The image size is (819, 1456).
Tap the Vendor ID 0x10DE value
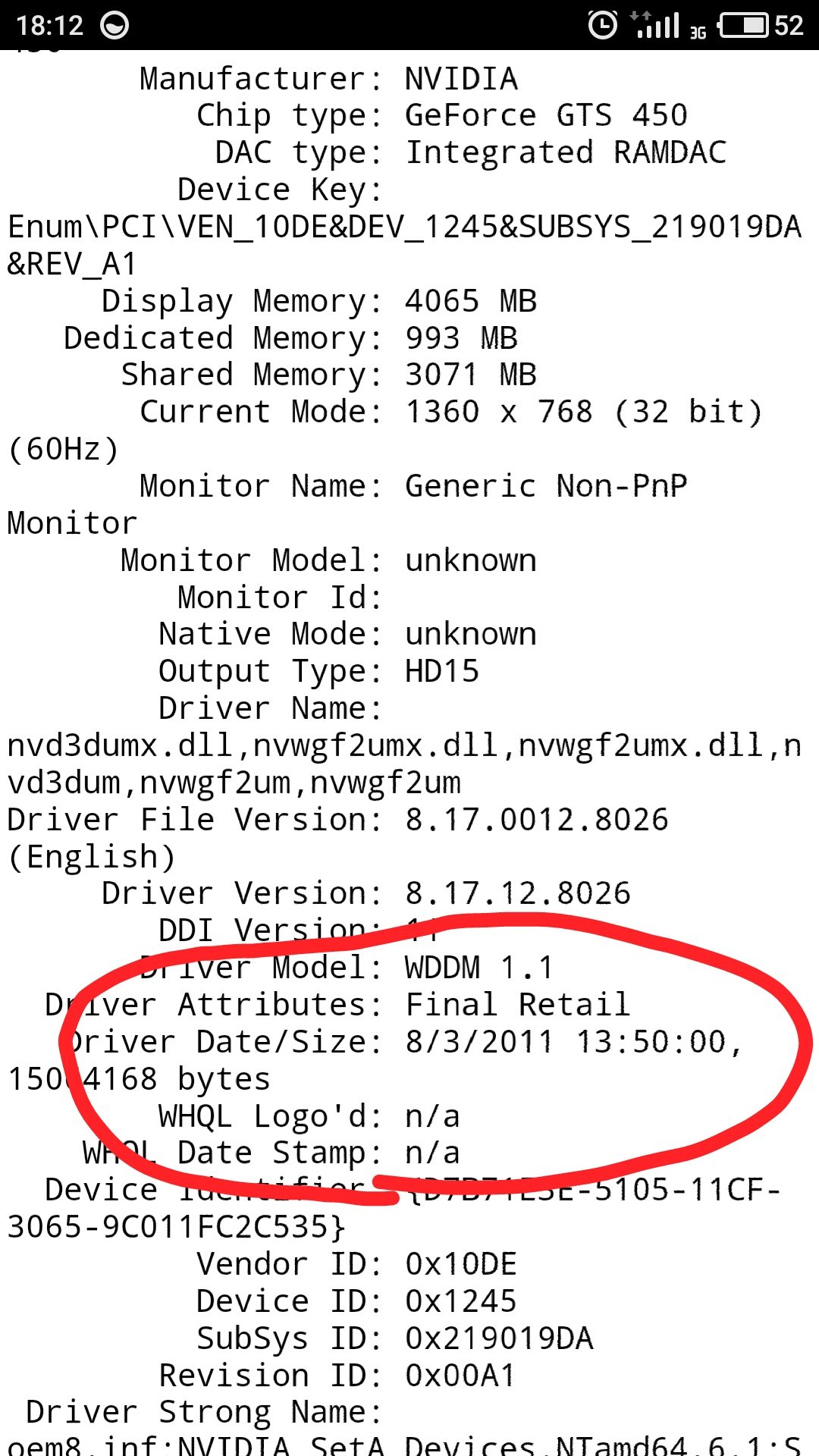click(461, 1264)
